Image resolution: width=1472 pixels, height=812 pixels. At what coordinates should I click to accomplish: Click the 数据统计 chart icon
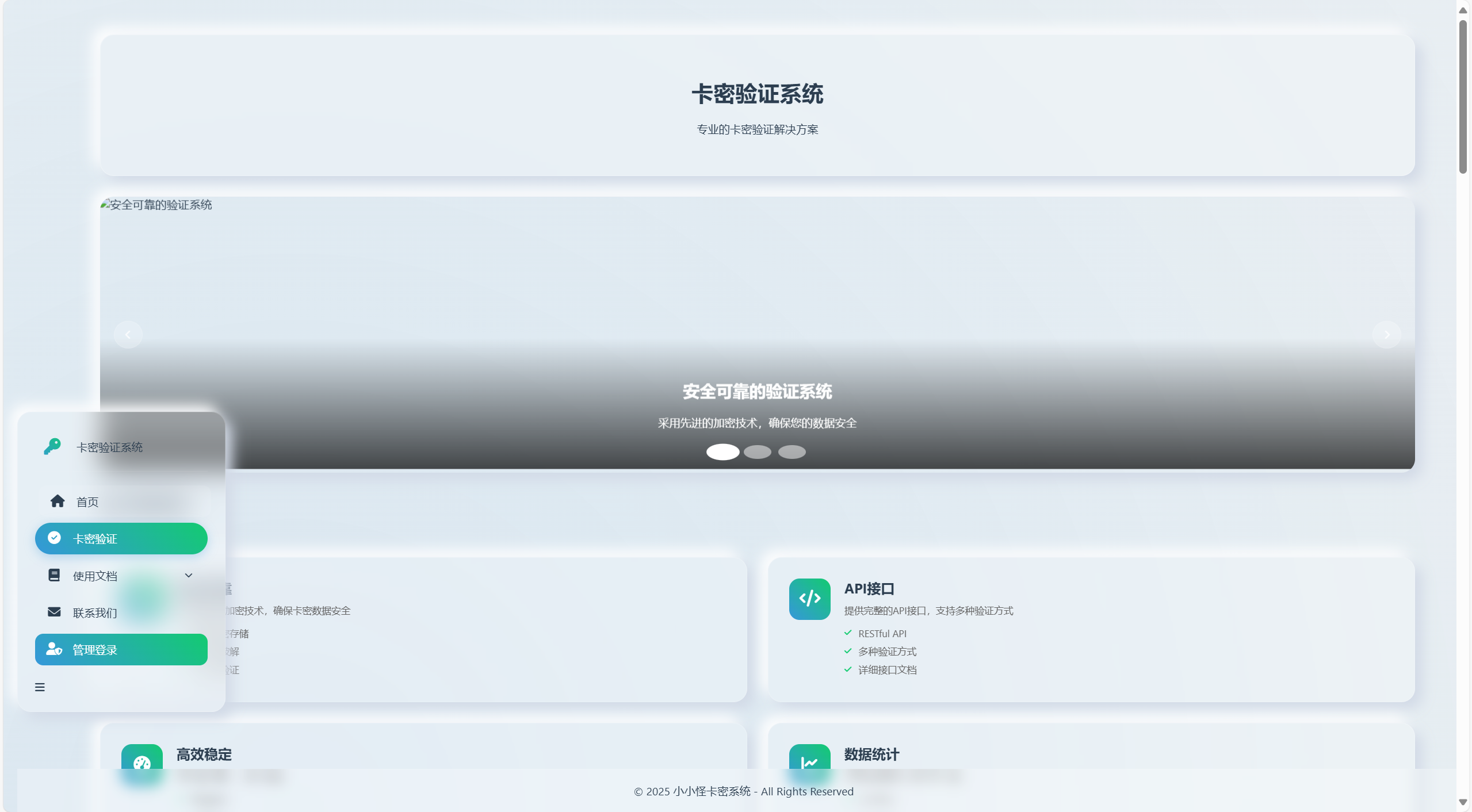pyautogui.click(x=809, y=762)
